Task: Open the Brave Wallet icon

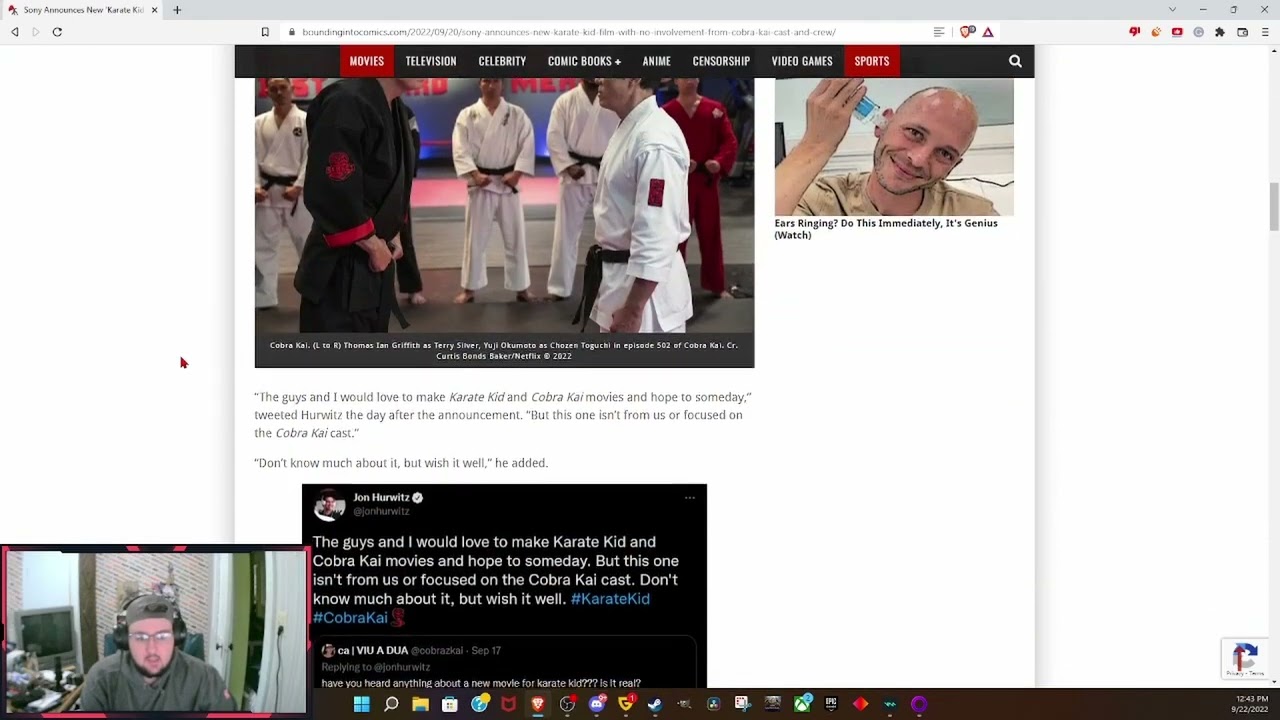Action: 1242,32
